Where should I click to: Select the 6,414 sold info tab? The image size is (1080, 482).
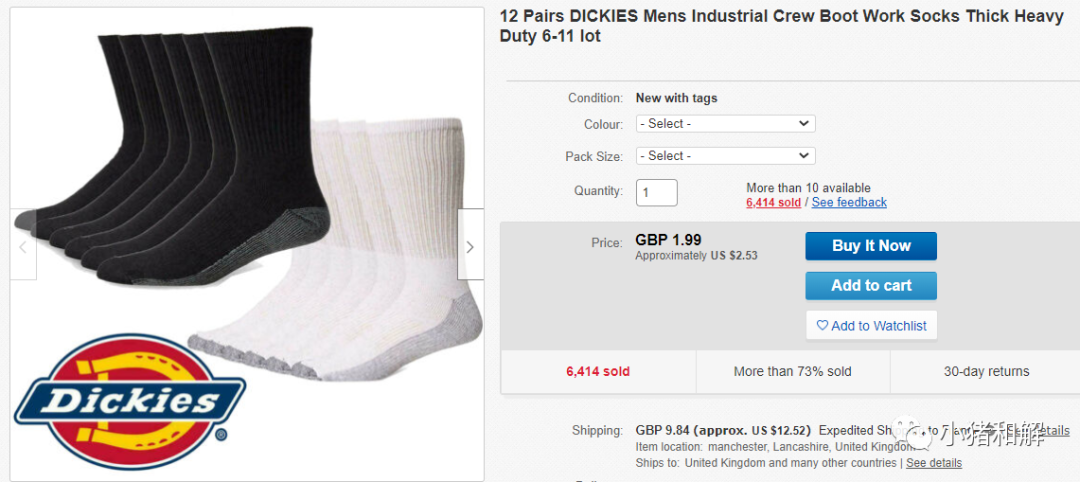tap(598, 372)
